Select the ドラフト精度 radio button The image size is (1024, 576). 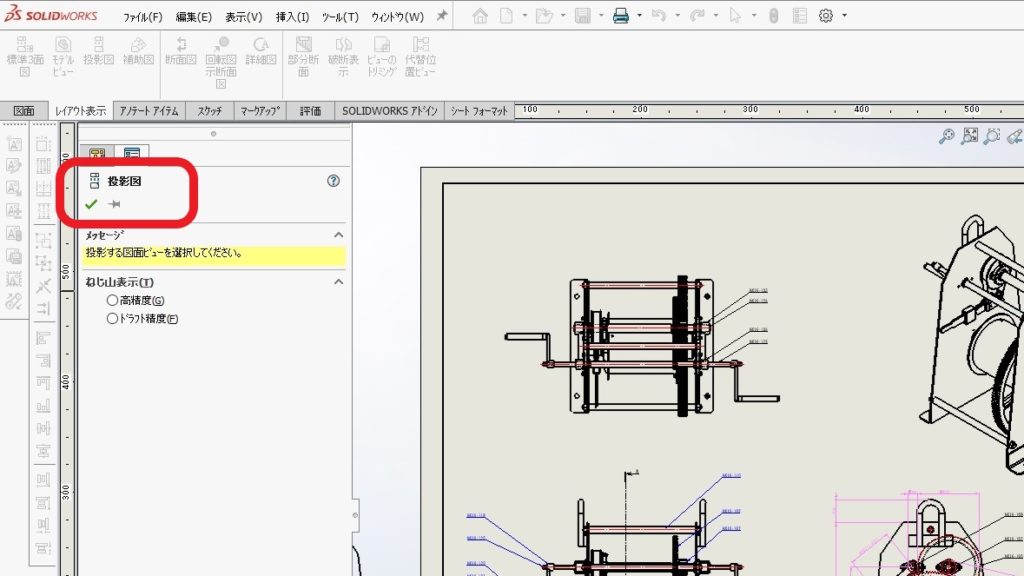point(112,319)
